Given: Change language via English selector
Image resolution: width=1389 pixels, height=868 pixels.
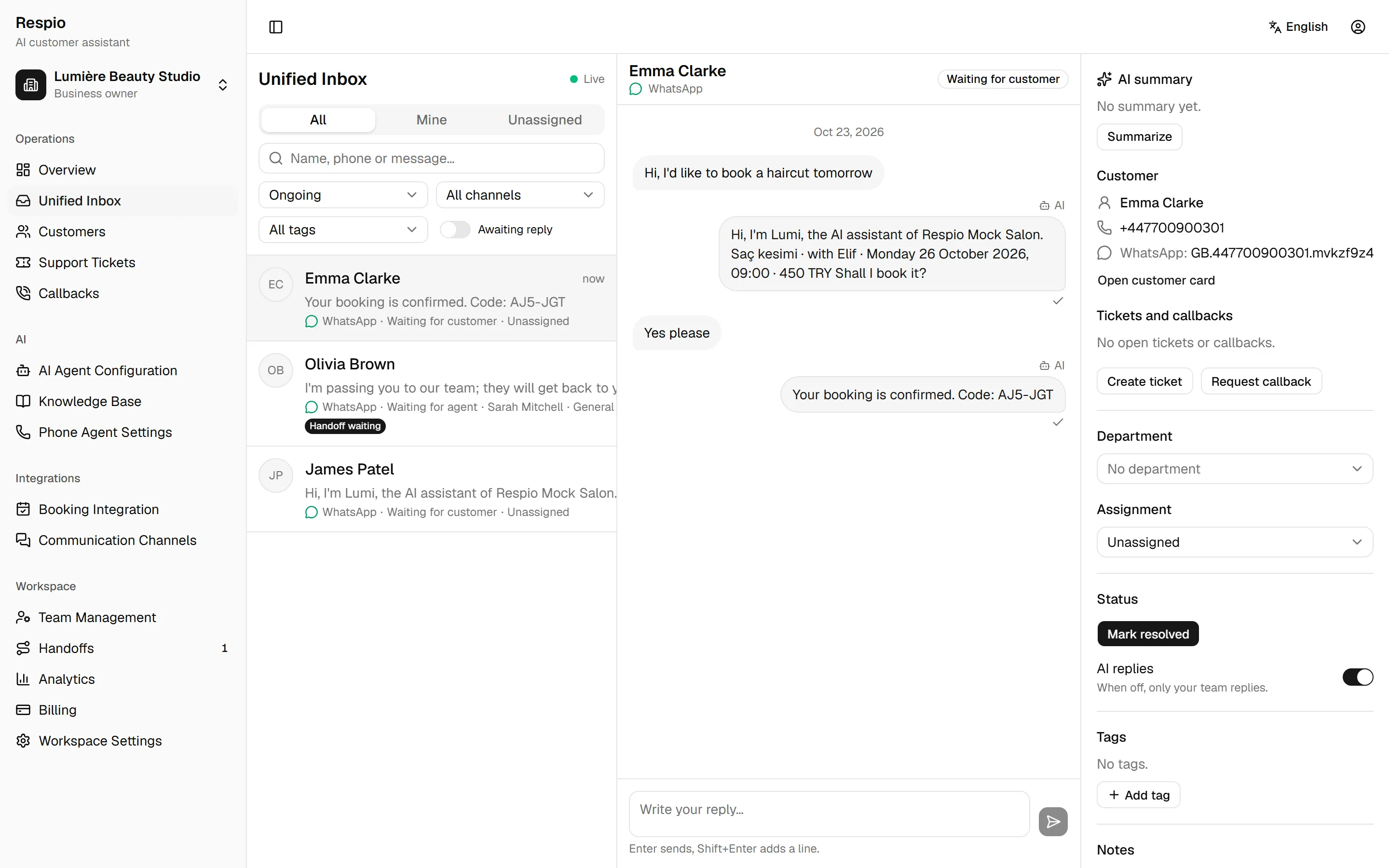Looking at the screenshot, I should coord(1298,27).
